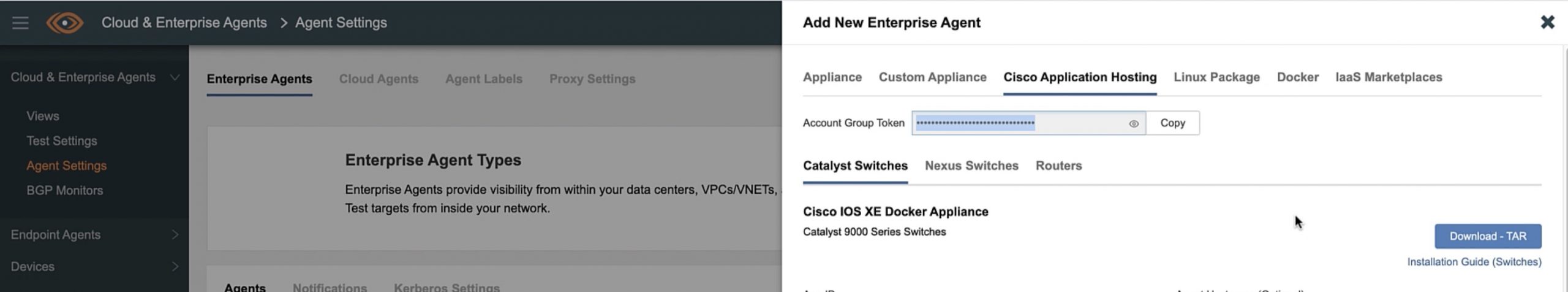Select the Routers tab

tap(1058, 166)
